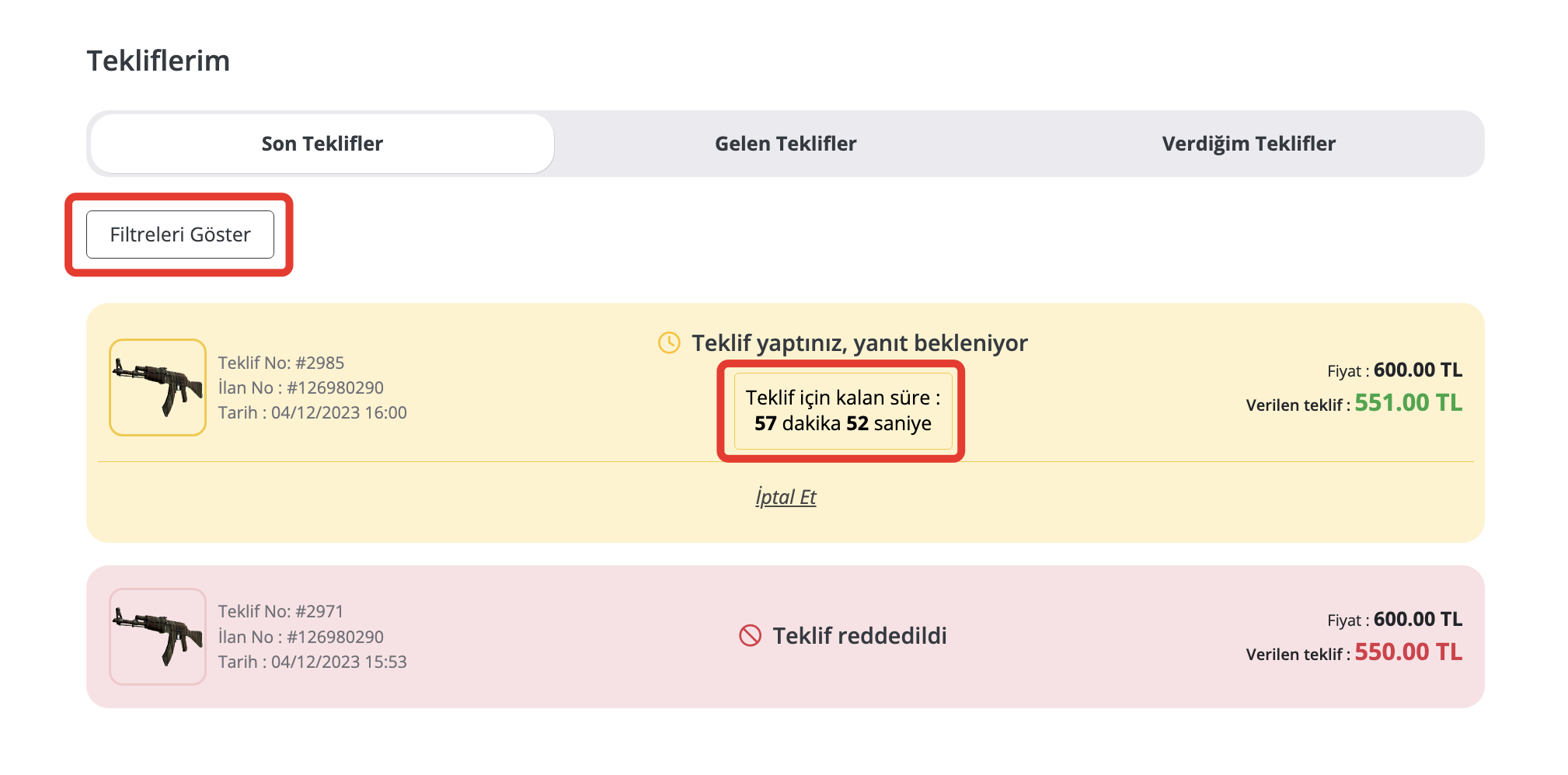The height and width of the screenshot is (775, 1568).
Task: Click the Teklif No: #2985 label
Action: tap(281, 363)
